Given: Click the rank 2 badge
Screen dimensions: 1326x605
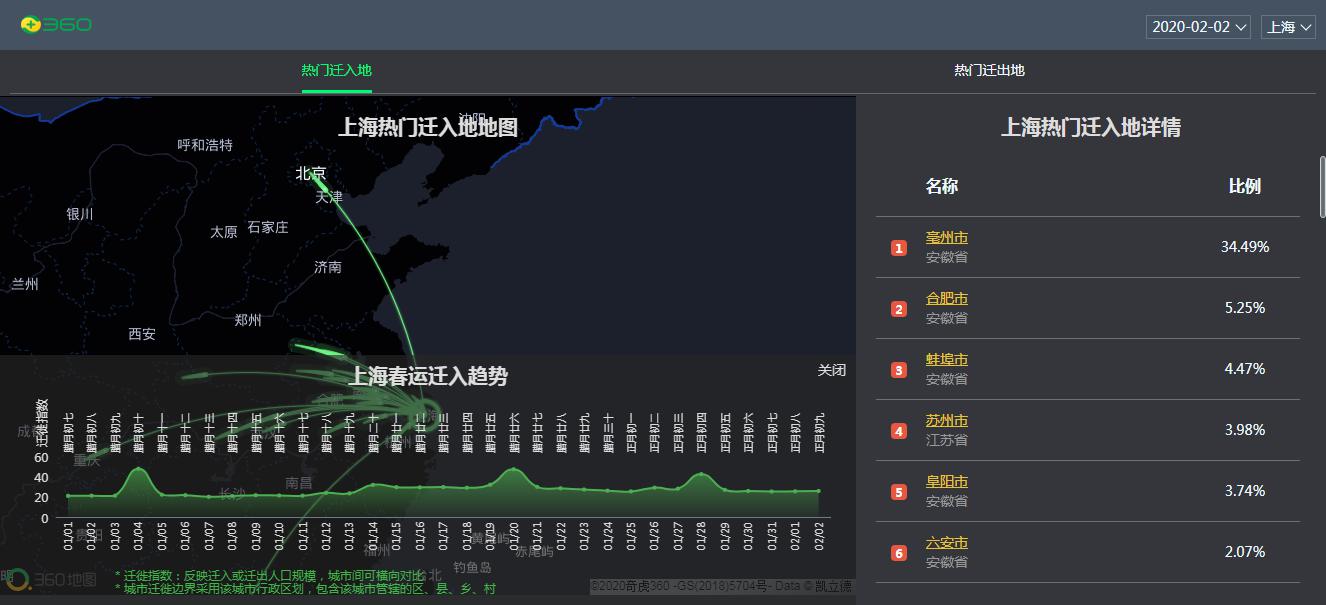Looking at the screenshot, I should 899,309.
